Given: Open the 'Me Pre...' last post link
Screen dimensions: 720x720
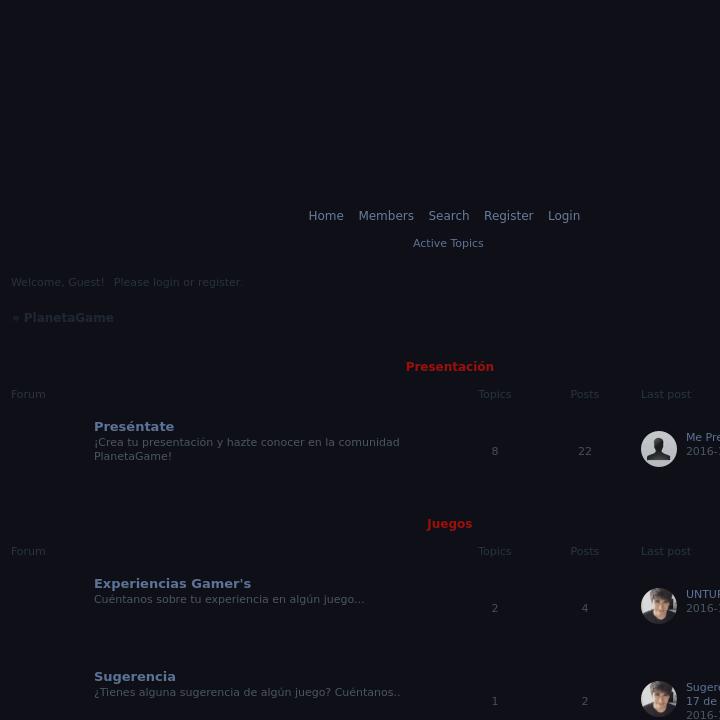Looking at the screenshot, I should click(x=703, y=437).
